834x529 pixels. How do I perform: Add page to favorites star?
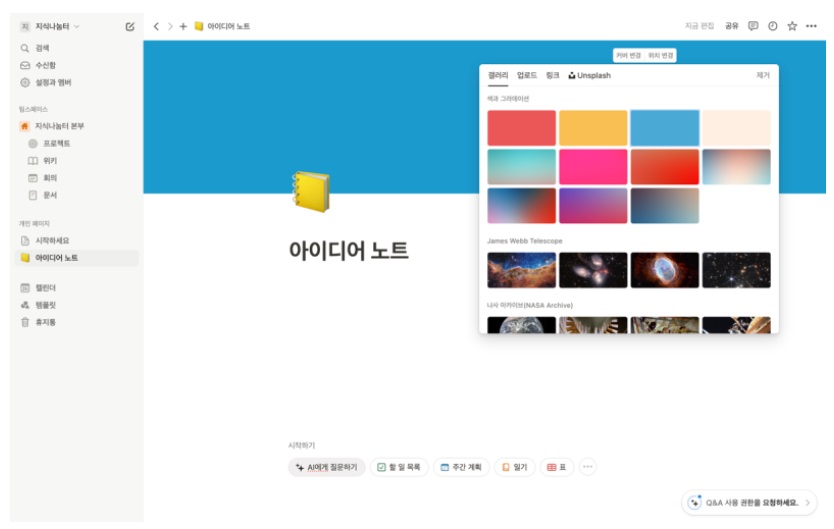(792, 26)
